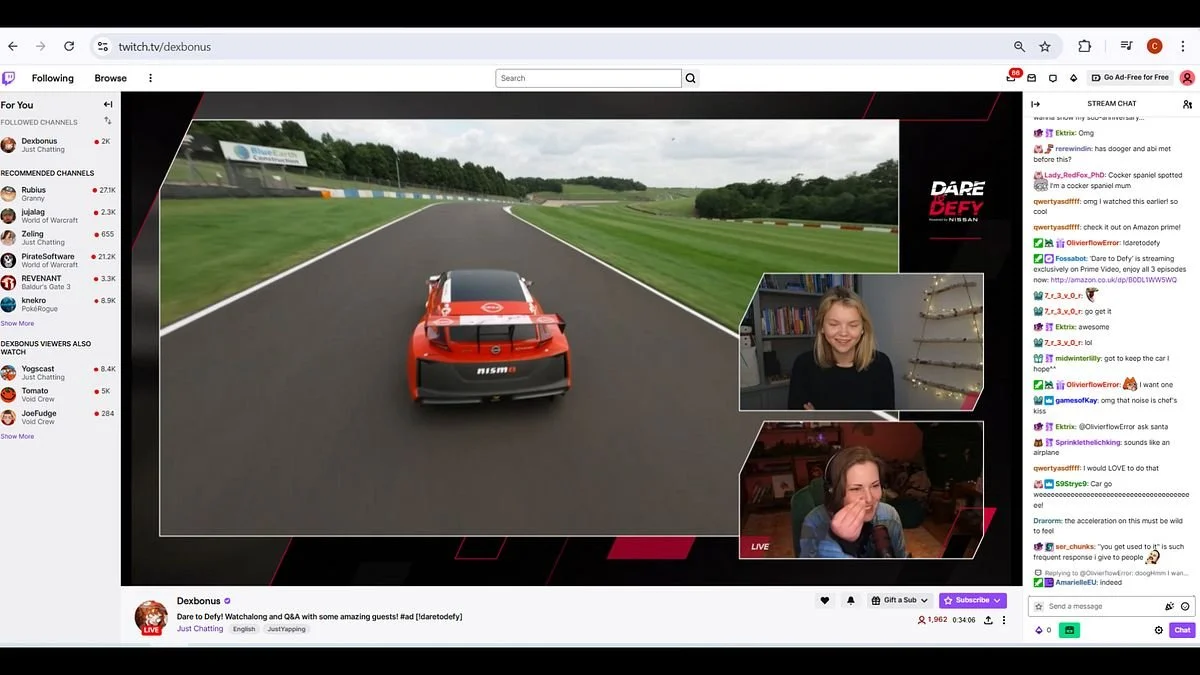
Task: Toggle the notification bell button
Action: (x=851, y=600)
